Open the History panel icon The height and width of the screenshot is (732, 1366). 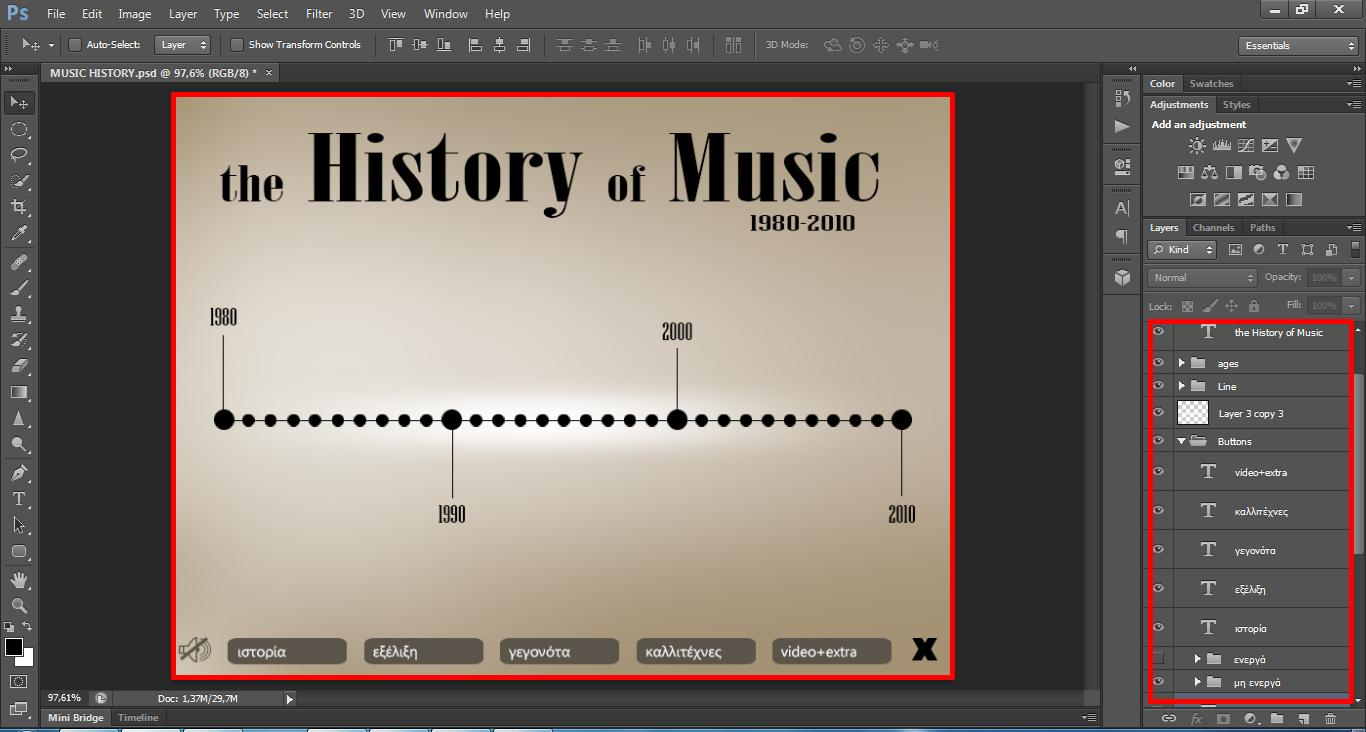1122,98
